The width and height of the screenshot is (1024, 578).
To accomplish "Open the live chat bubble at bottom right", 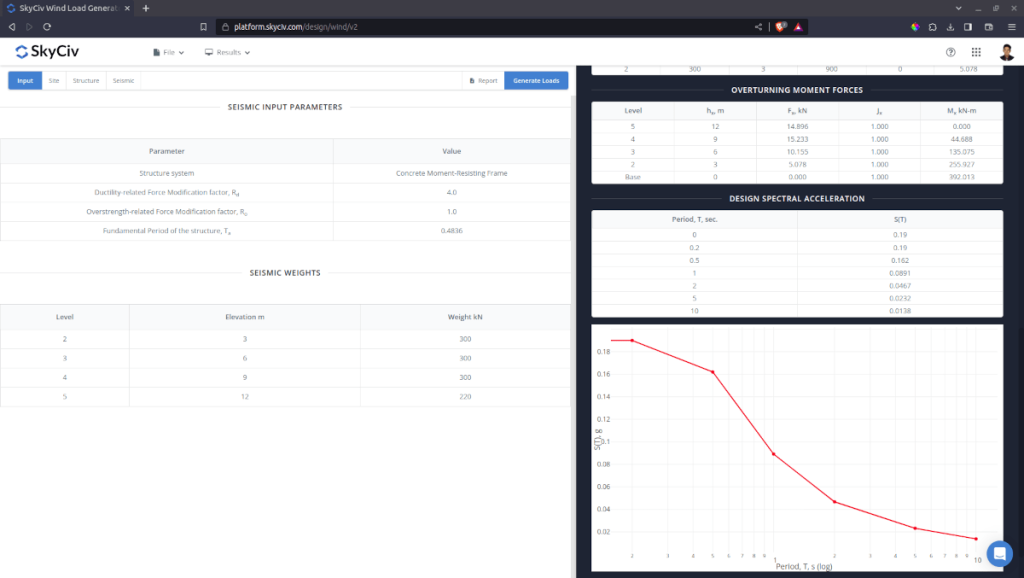I will (999, 553).
